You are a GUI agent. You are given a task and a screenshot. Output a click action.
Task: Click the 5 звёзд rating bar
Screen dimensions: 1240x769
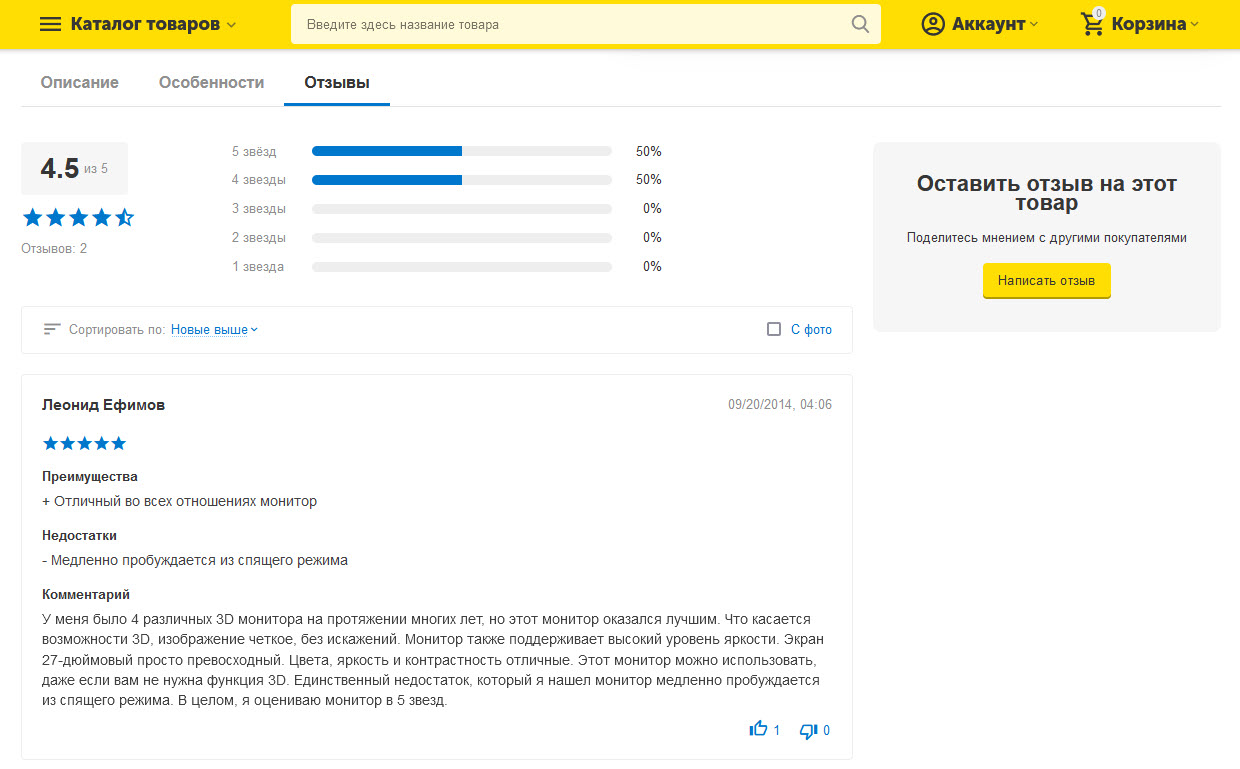(x=461, y=151)
